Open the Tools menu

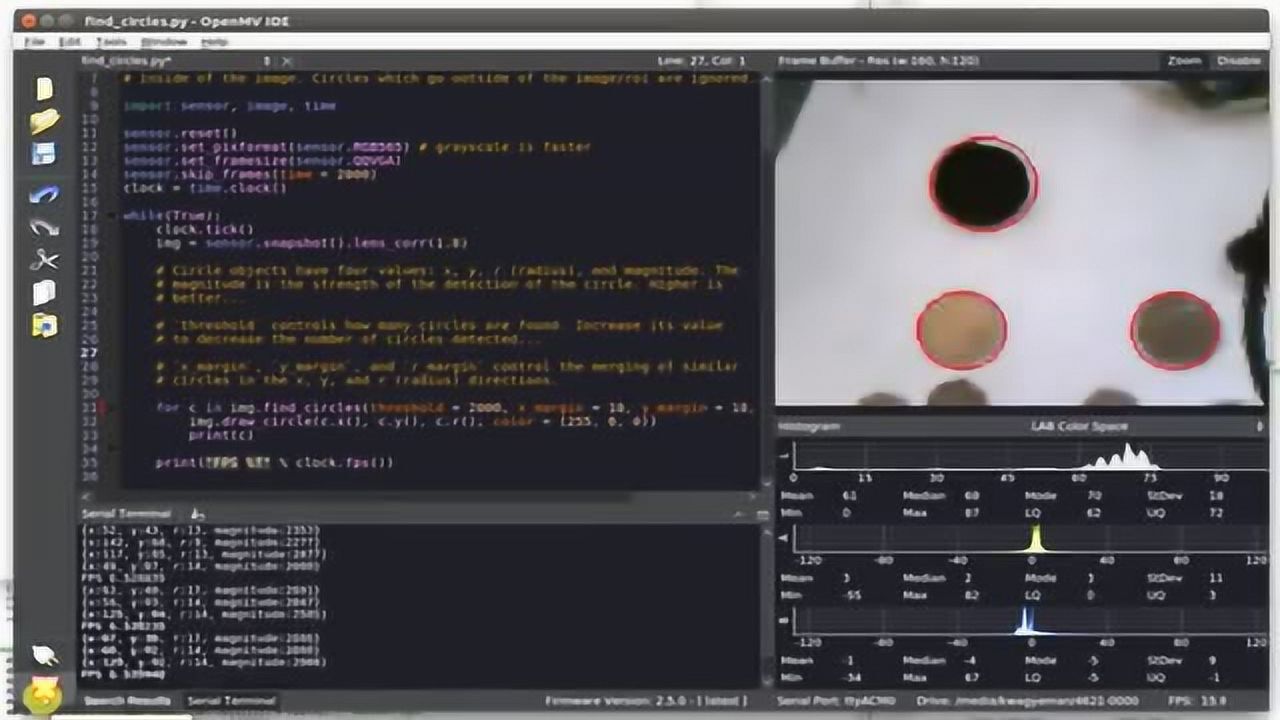pyautogui.click(x=111, y=42)
